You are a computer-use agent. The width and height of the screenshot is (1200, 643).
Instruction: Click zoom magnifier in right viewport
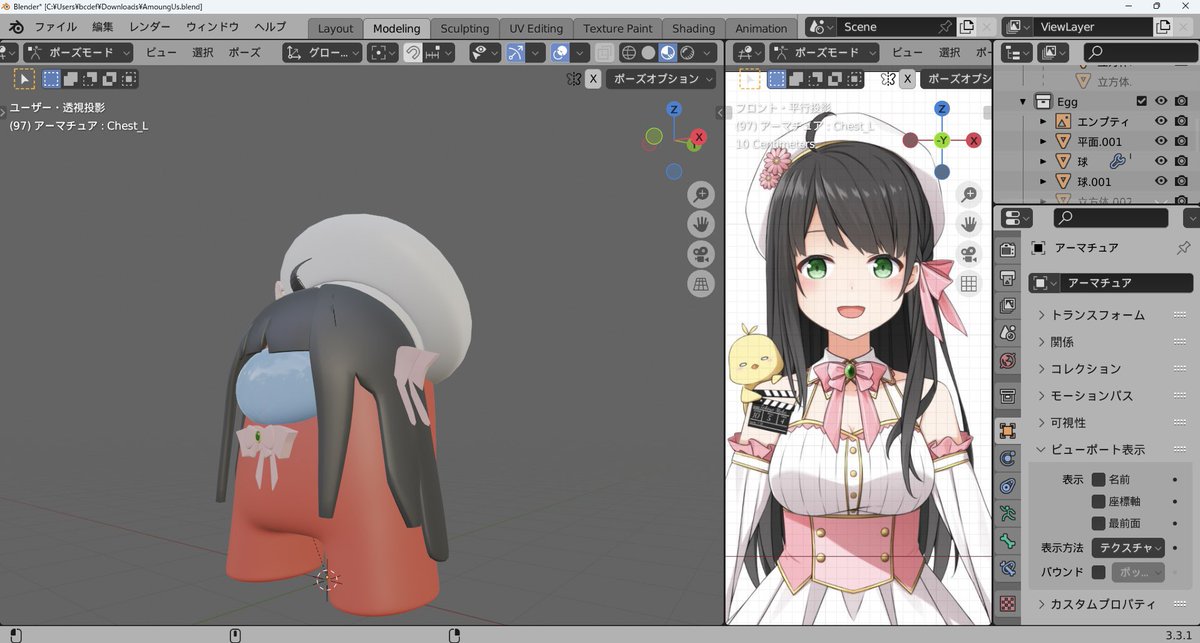(968, 194)
